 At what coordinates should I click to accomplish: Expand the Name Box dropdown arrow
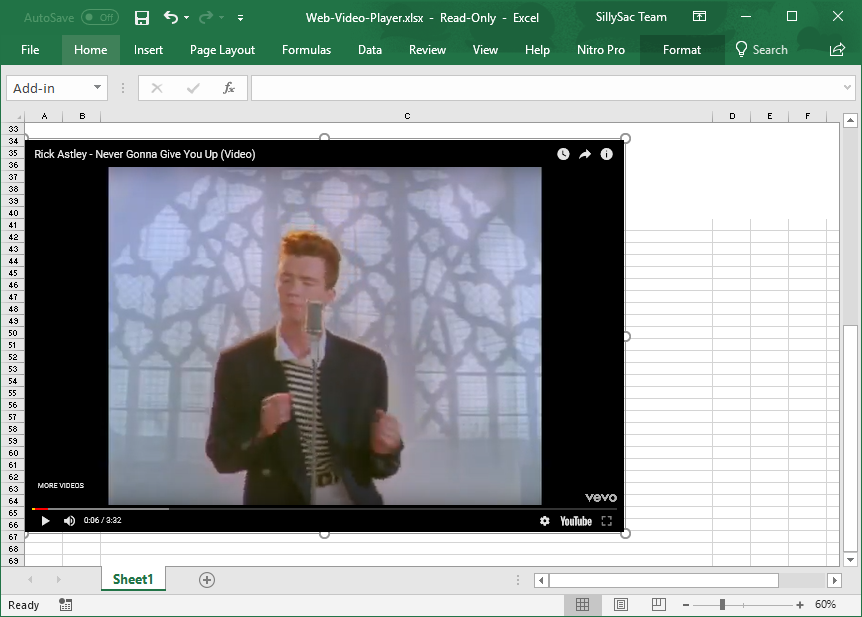pos(97,87)
